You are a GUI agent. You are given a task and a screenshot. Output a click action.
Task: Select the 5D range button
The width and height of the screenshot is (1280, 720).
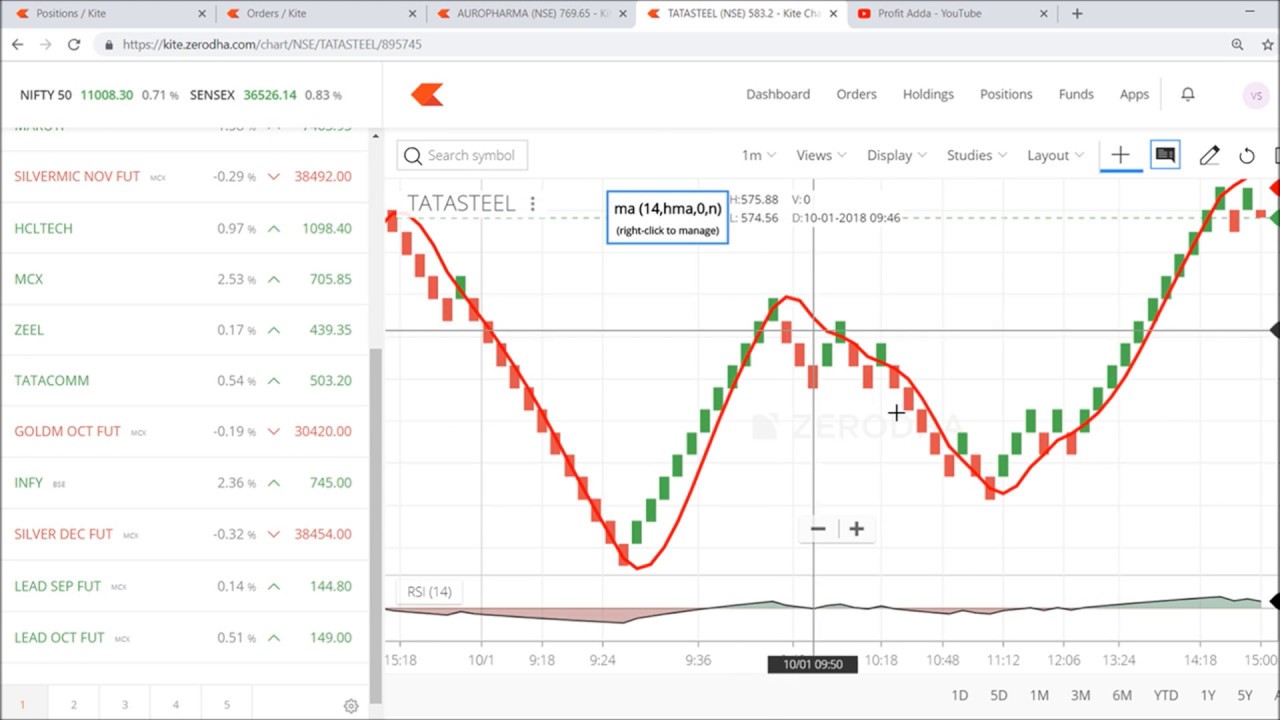point(998,695)
